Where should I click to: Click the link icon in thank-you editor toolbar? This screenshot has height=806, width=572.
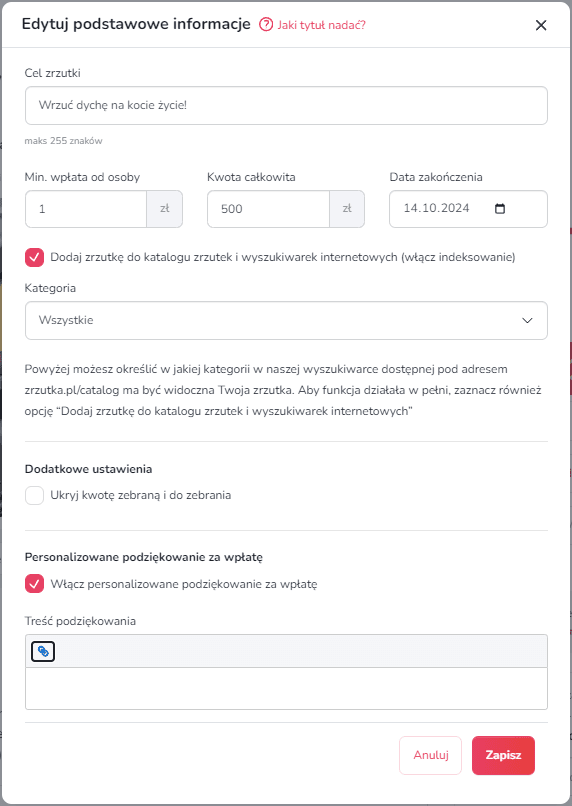pos(43,651)
